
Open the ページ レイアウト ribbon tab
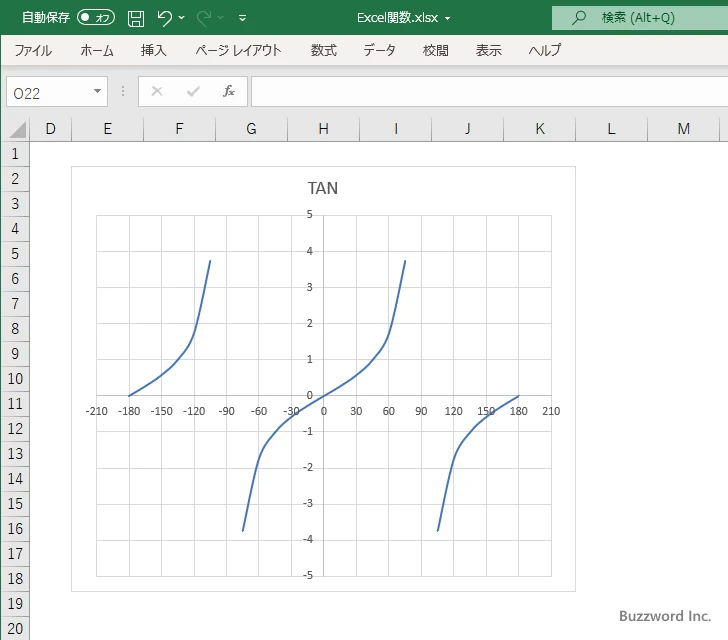238,50
